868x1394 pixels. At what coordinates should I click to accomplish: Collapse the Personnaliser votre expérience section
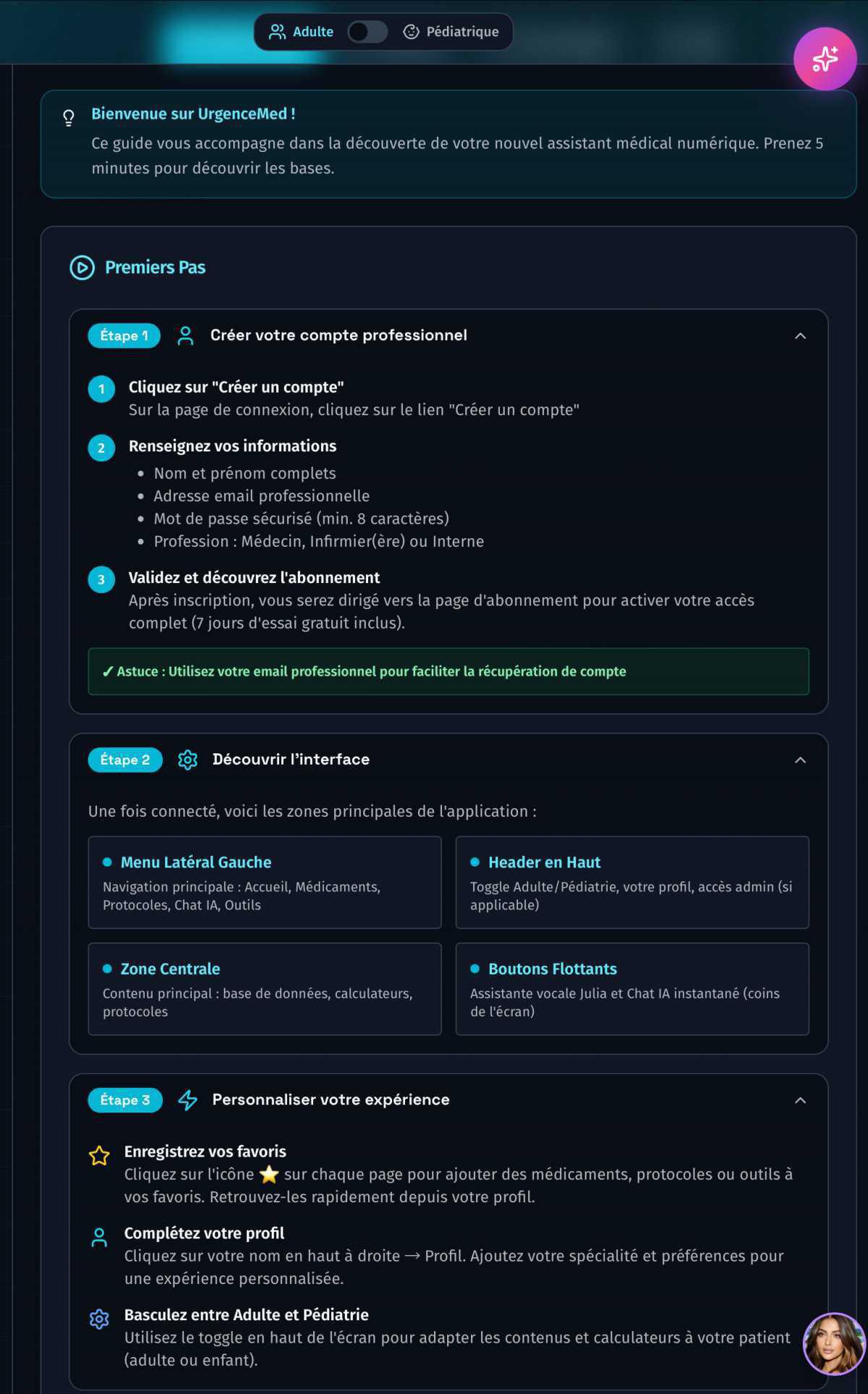point(800,1100)
